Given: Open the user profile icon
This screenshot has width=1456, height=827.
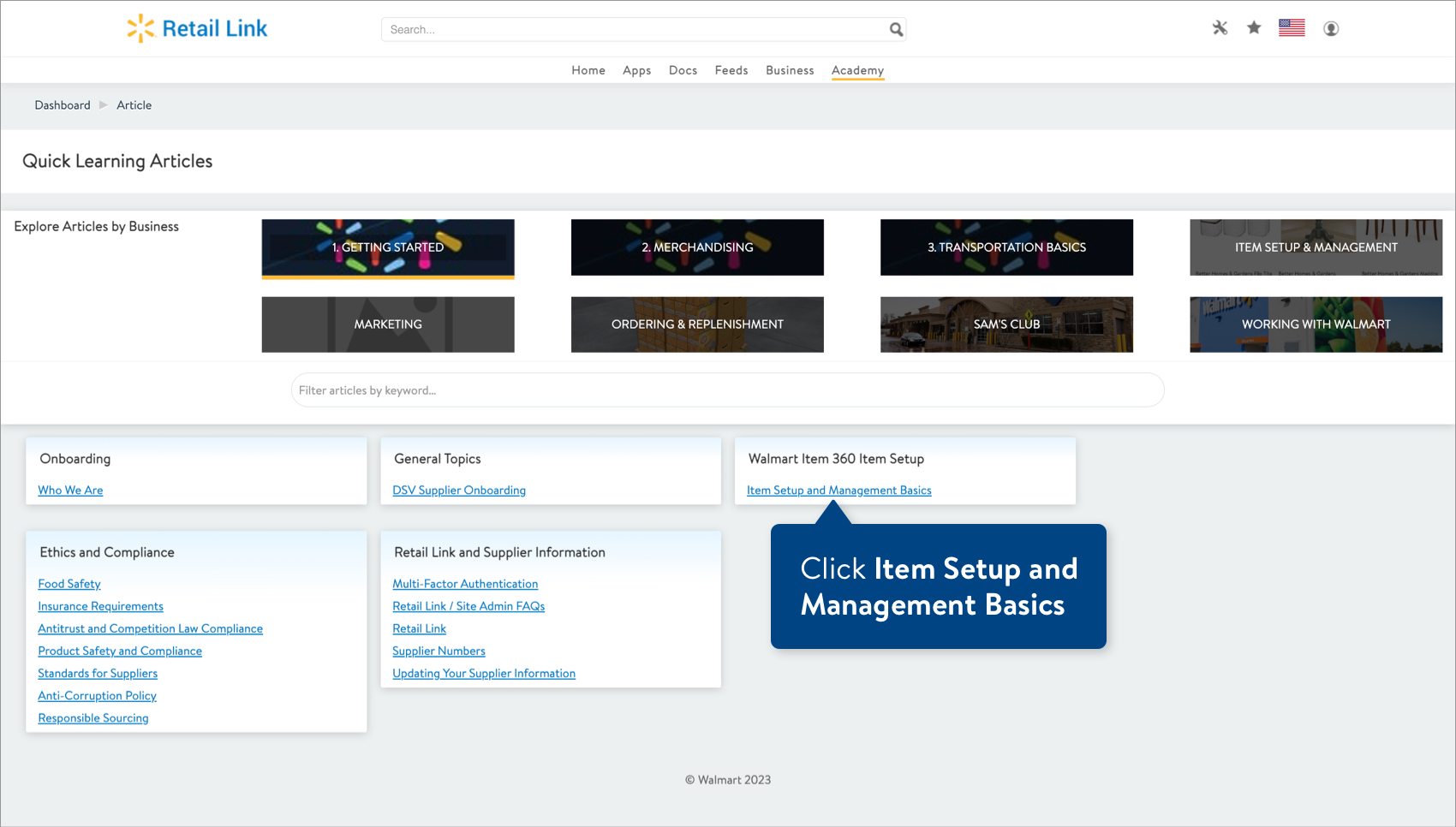Looking at the screenshot, I should point(1331,28).
